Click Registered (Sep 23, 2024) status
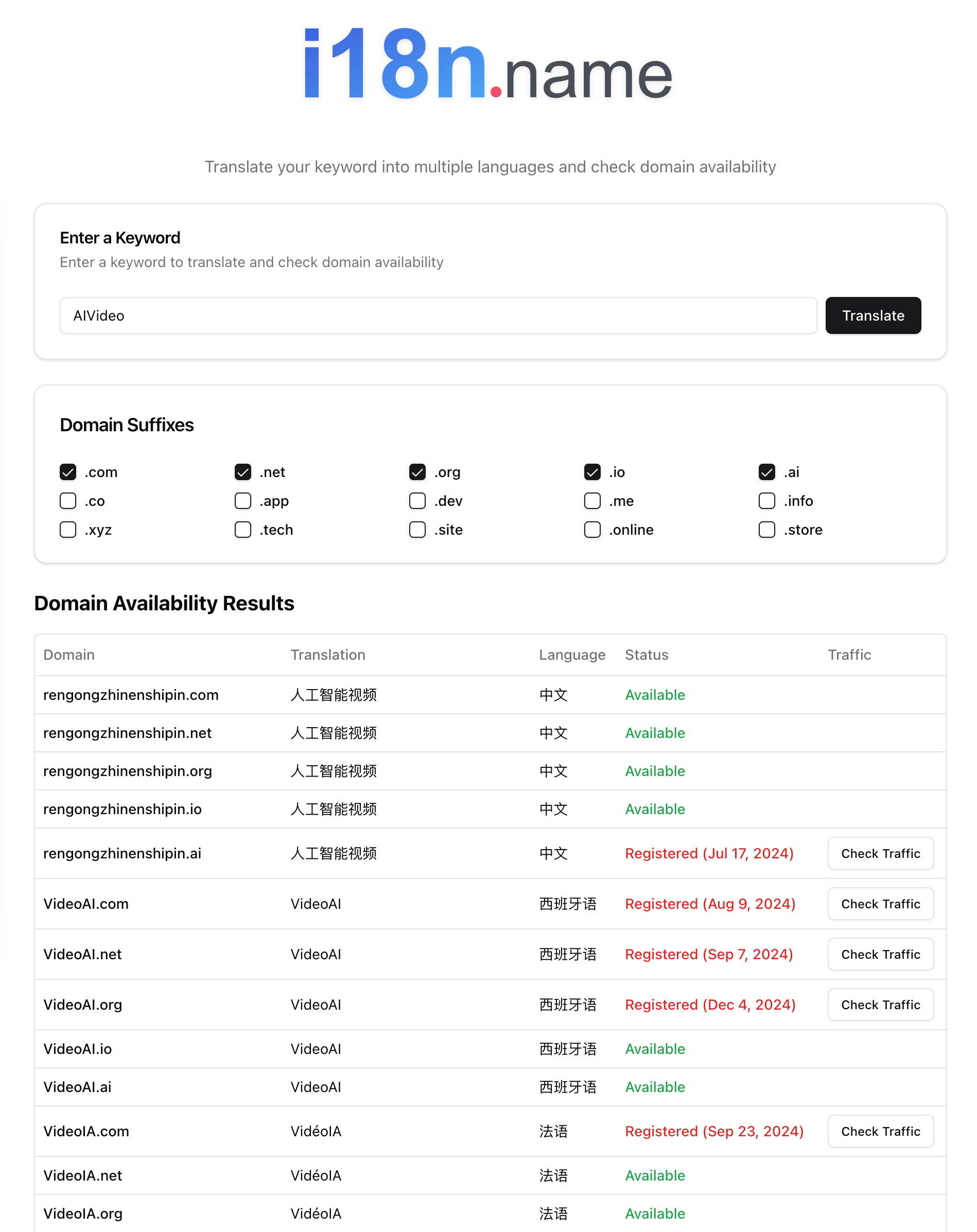This screenshot has height=1232, width=977. [714, 1132]
